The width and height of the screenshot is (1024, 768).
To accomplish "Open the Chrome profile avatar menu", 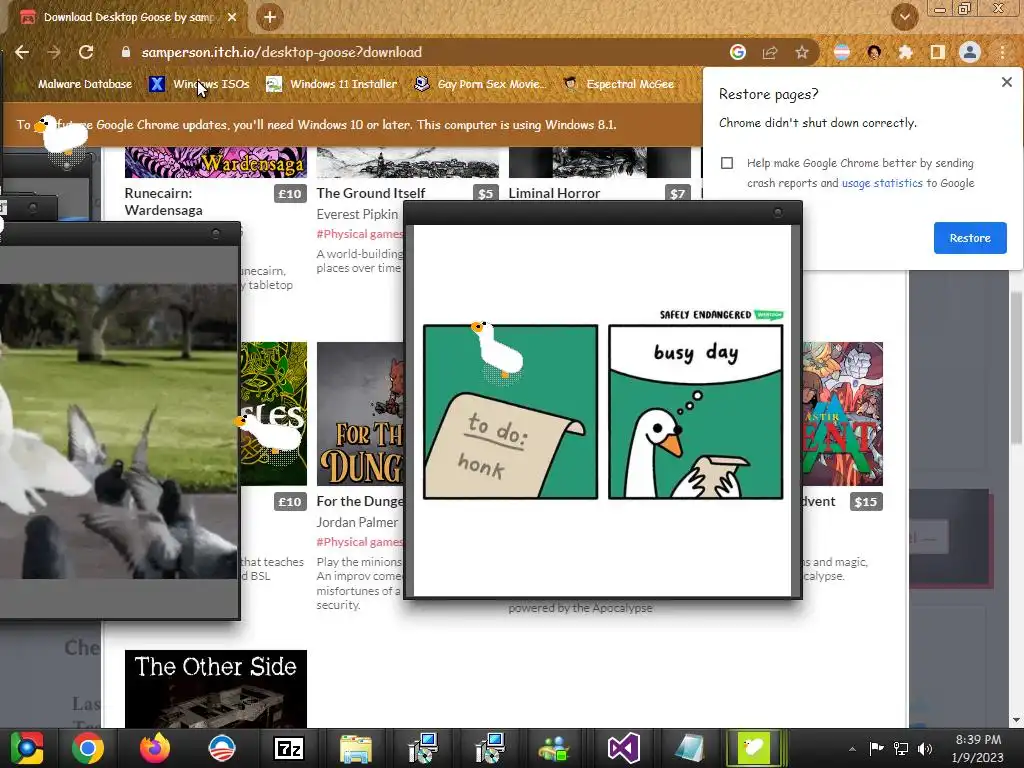I will coord(970,52).
